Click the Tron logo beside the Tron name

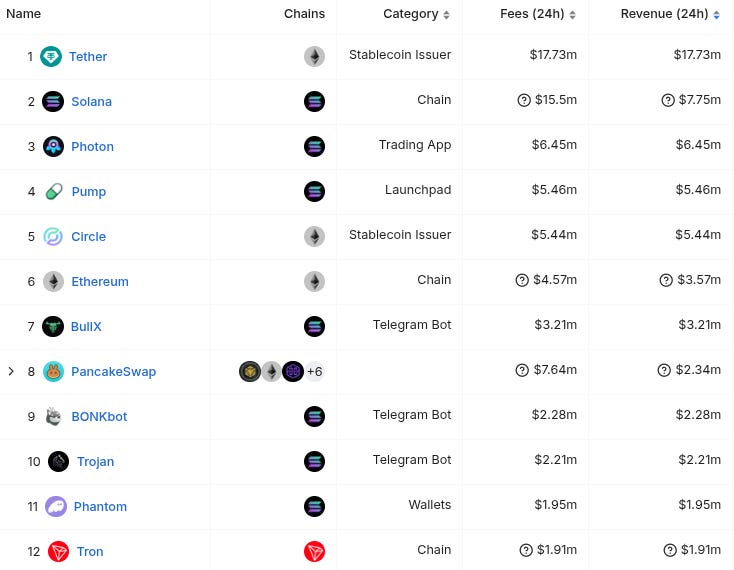coord(59,551)
